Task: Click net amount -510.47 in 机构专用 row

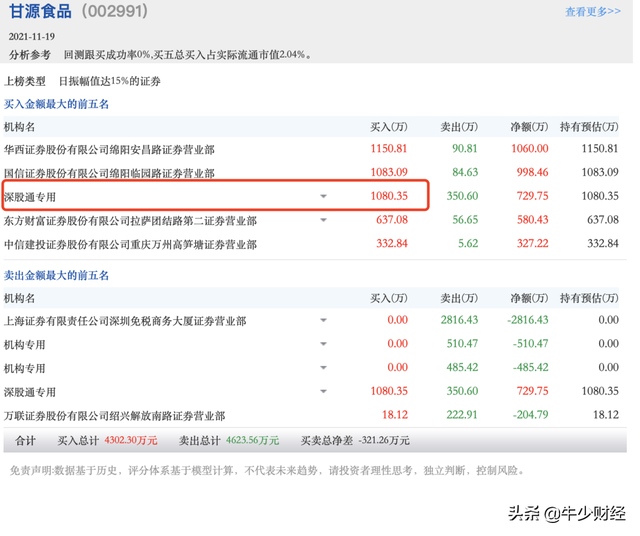Action: tap(531, 343)
